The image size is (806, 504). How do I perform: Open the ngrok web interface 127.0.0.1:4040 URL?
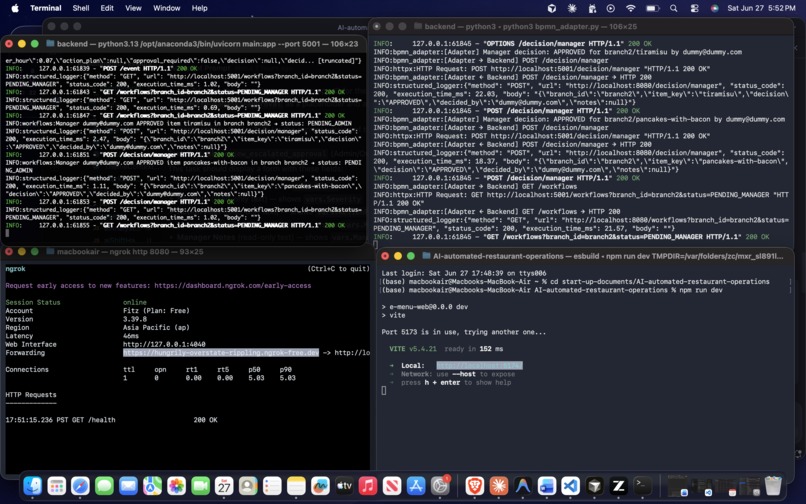(164, 345)
